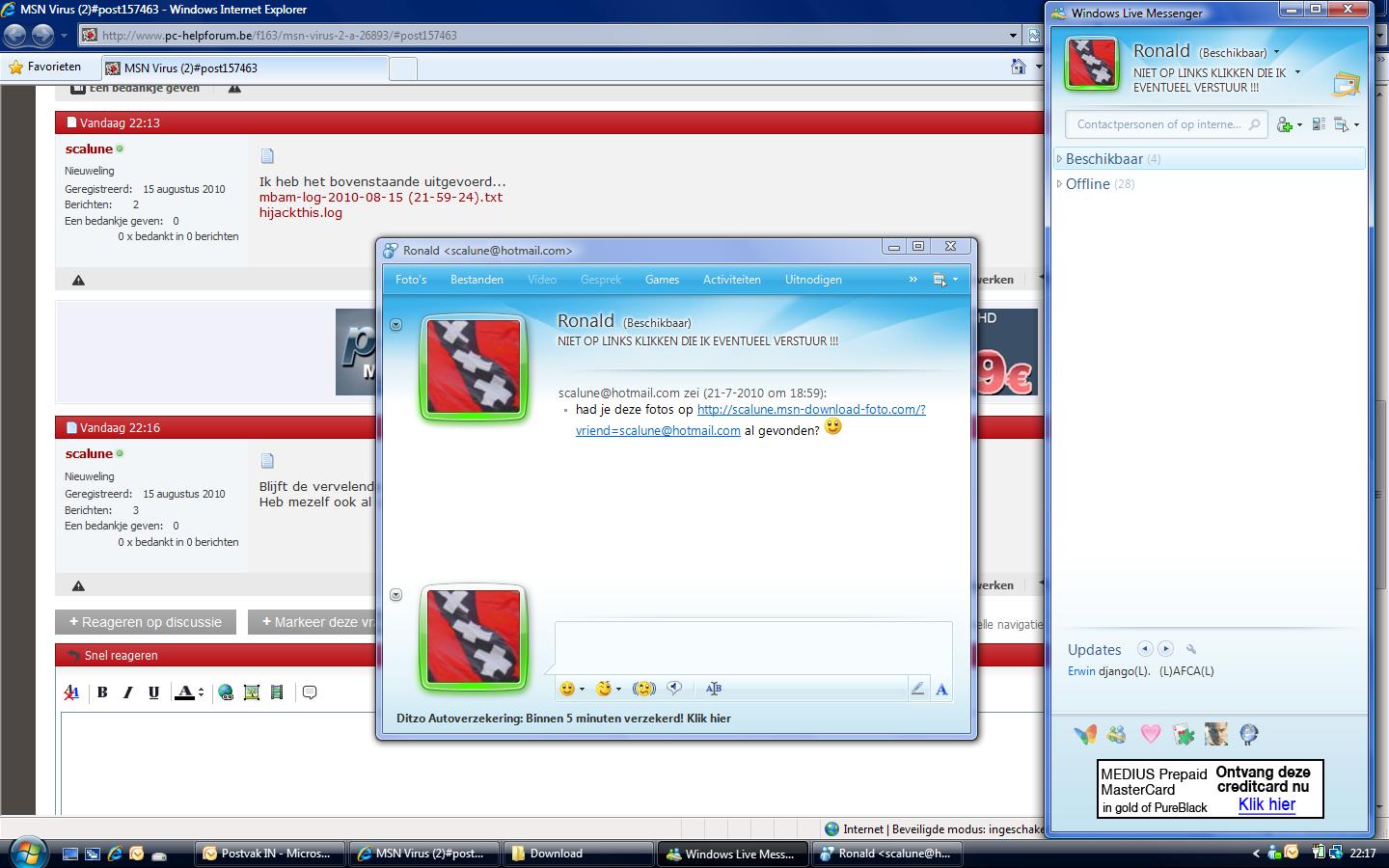Click 'Klik hier' in MEDIUS ad
This screenshot has width=1389, height=868.
[x=1266, y=804]
